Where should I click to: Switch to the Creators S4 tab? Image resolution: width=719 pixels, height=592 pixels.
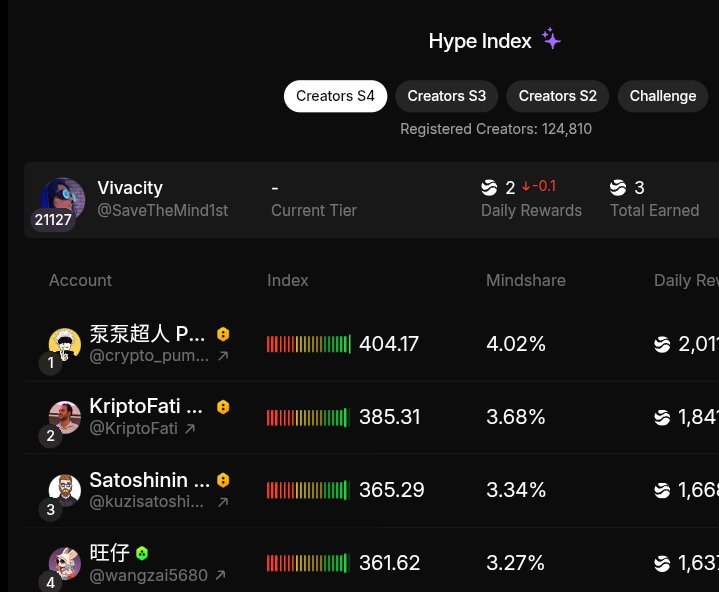tap(335, 96)
